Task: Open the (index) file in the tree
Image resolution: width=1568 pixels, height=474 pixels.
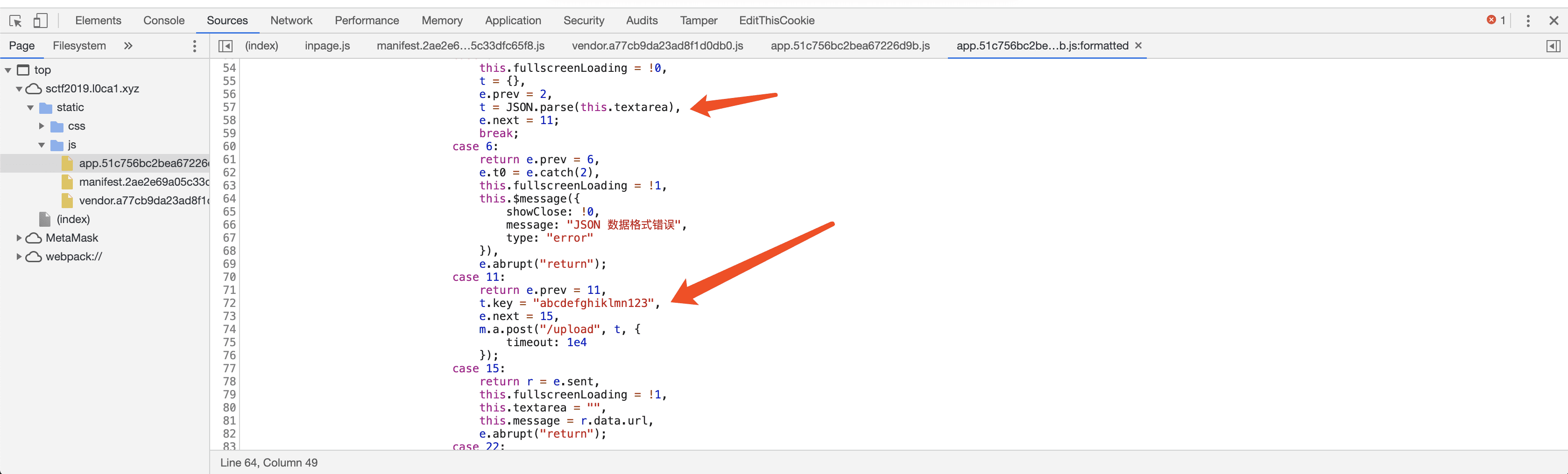Action: [73, 219]
